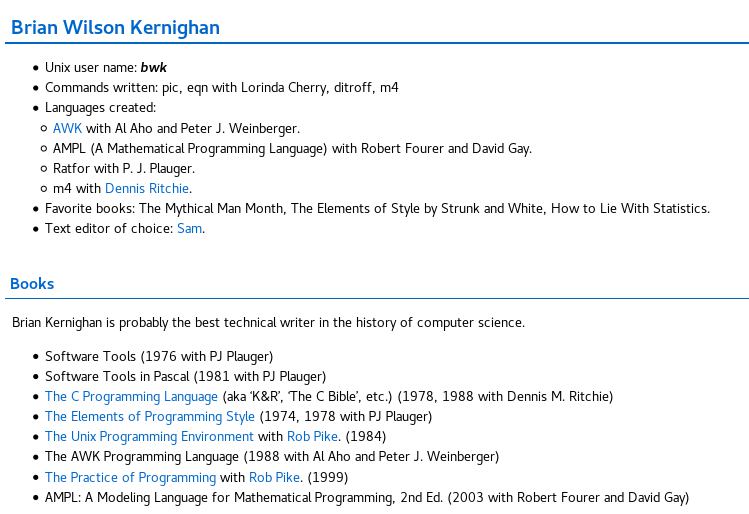Click the Software Tools in Pascal entry

coord(185,376)
